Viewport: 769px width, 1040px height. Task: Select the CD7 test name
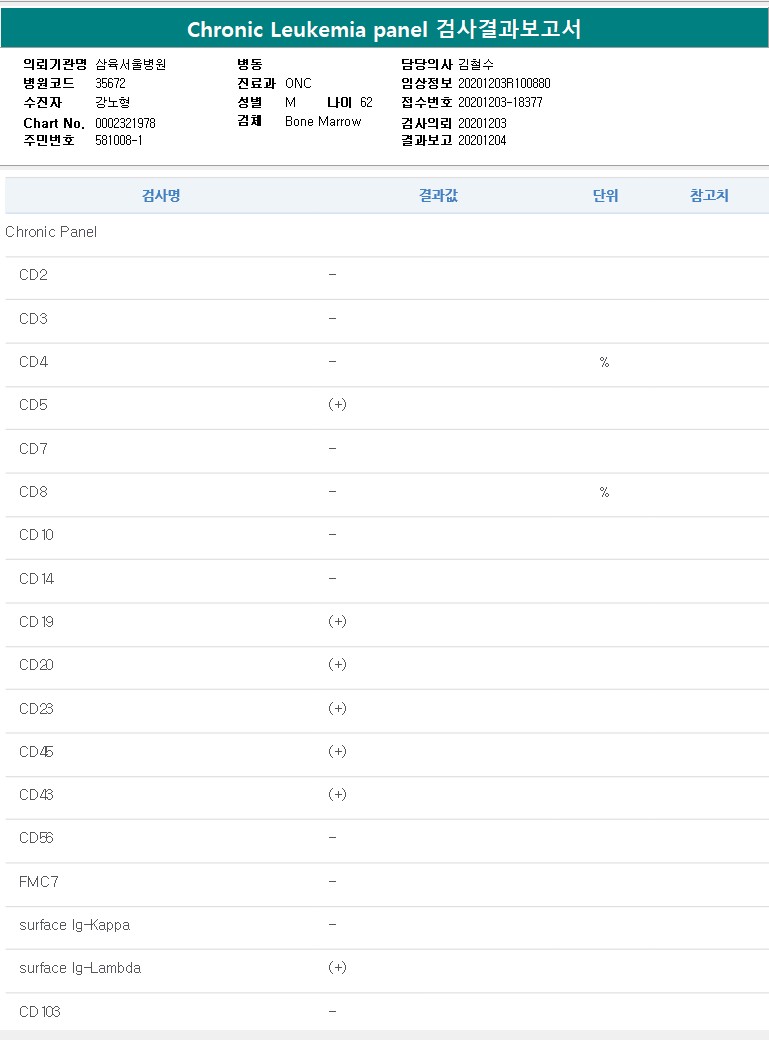(33, 449)
